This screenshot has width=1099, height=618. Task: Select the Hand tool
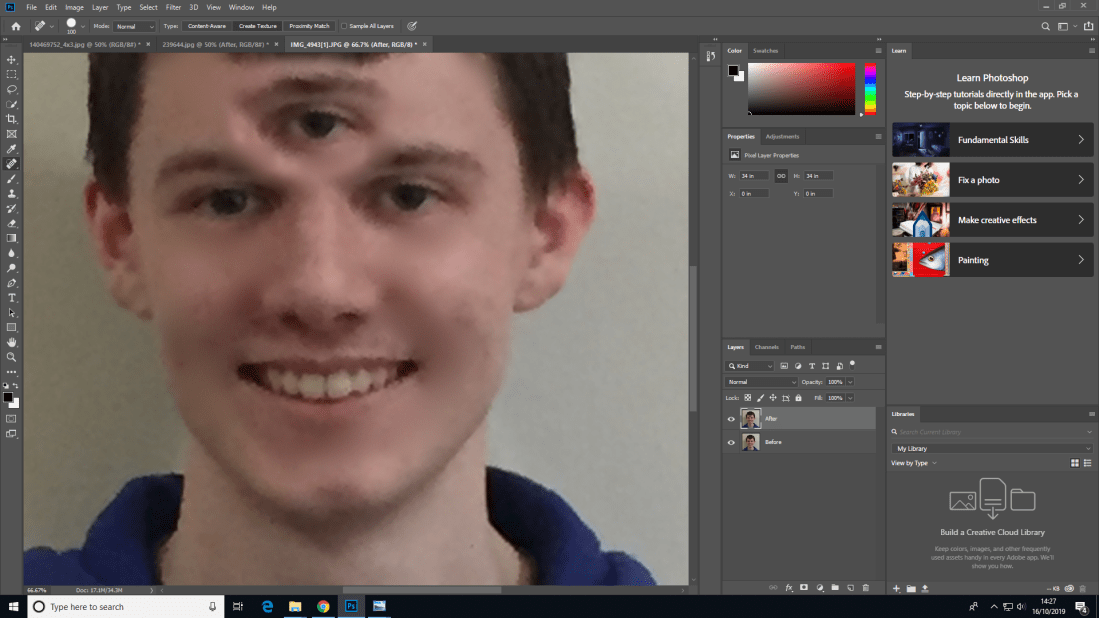[x=12, y=342]
